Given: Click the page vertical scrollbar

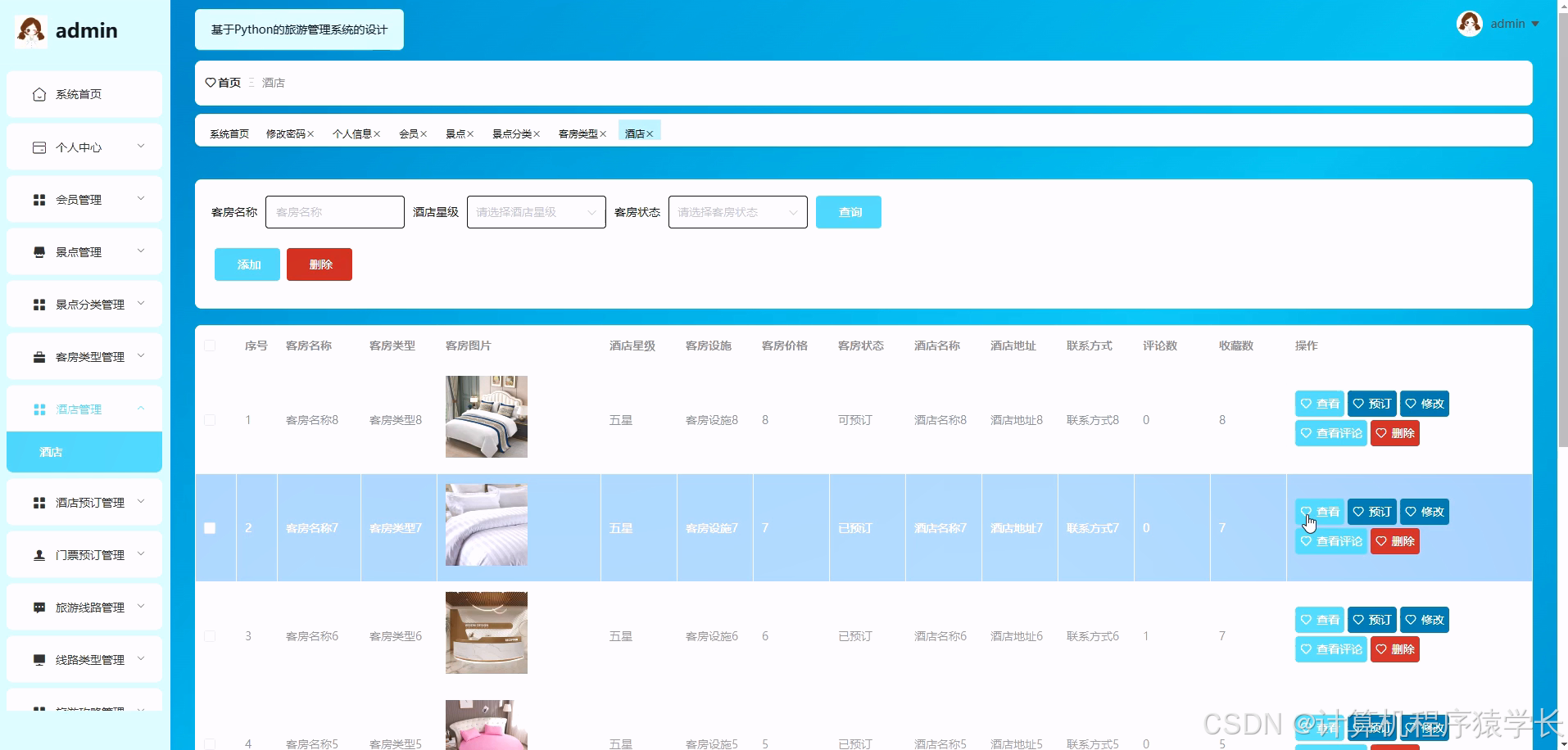Looking at the screenshot, I should tap(1562, 229).
